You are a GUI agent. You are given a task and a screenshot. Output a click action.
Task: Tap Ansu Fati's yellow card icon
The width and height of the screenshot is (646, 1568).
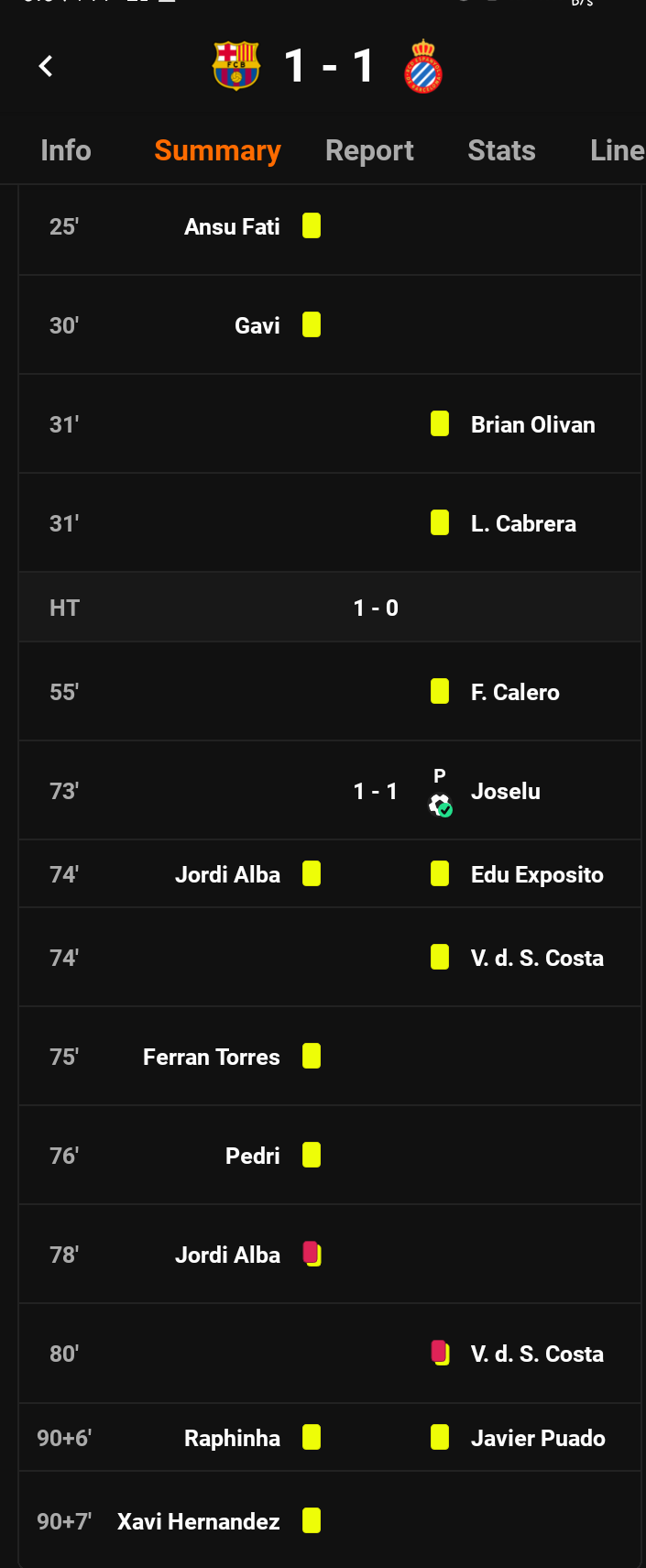[x=312, y=225]
